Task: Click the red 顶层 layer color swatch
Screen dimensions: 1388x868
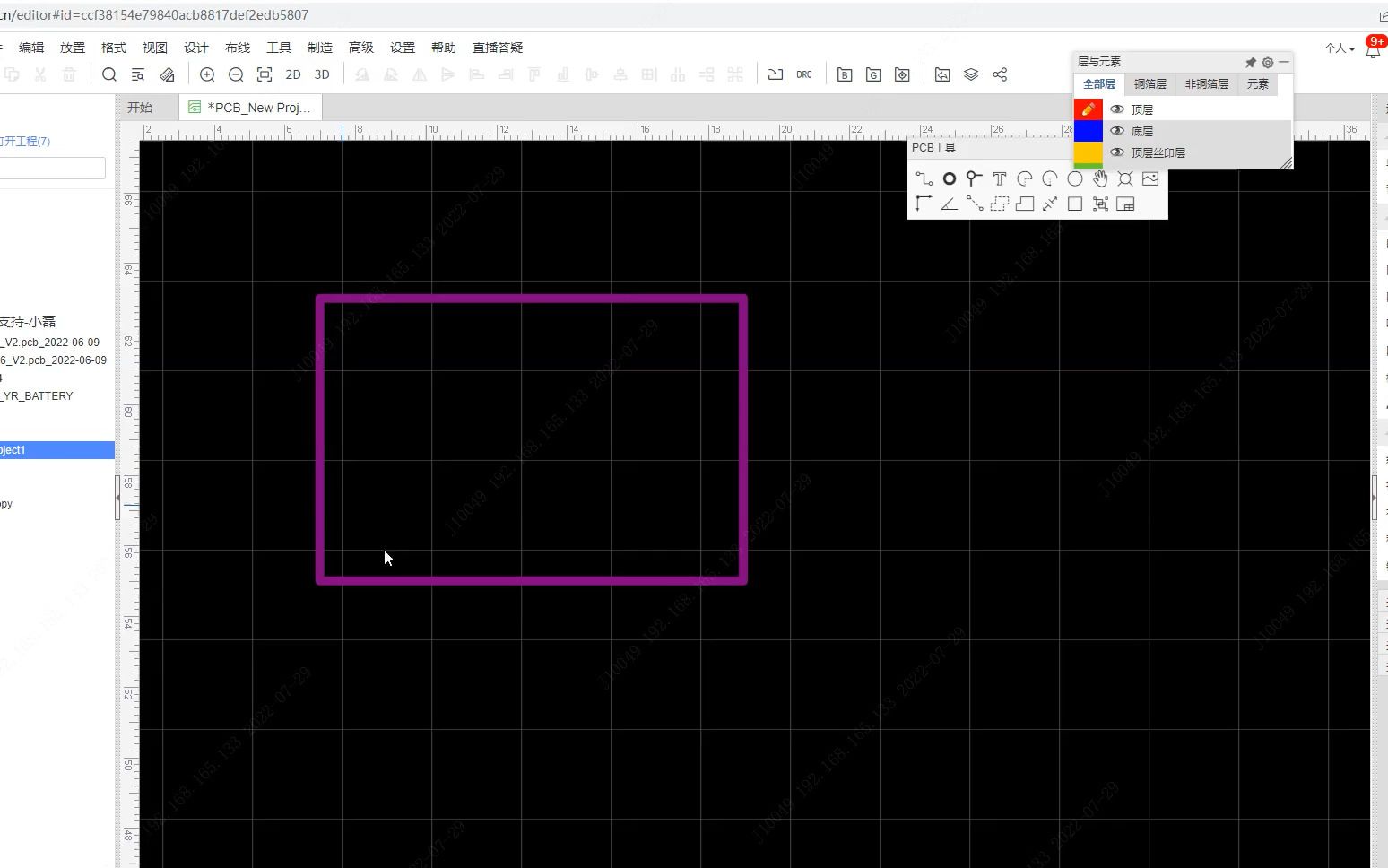Action: click(x=1089, y=109)
